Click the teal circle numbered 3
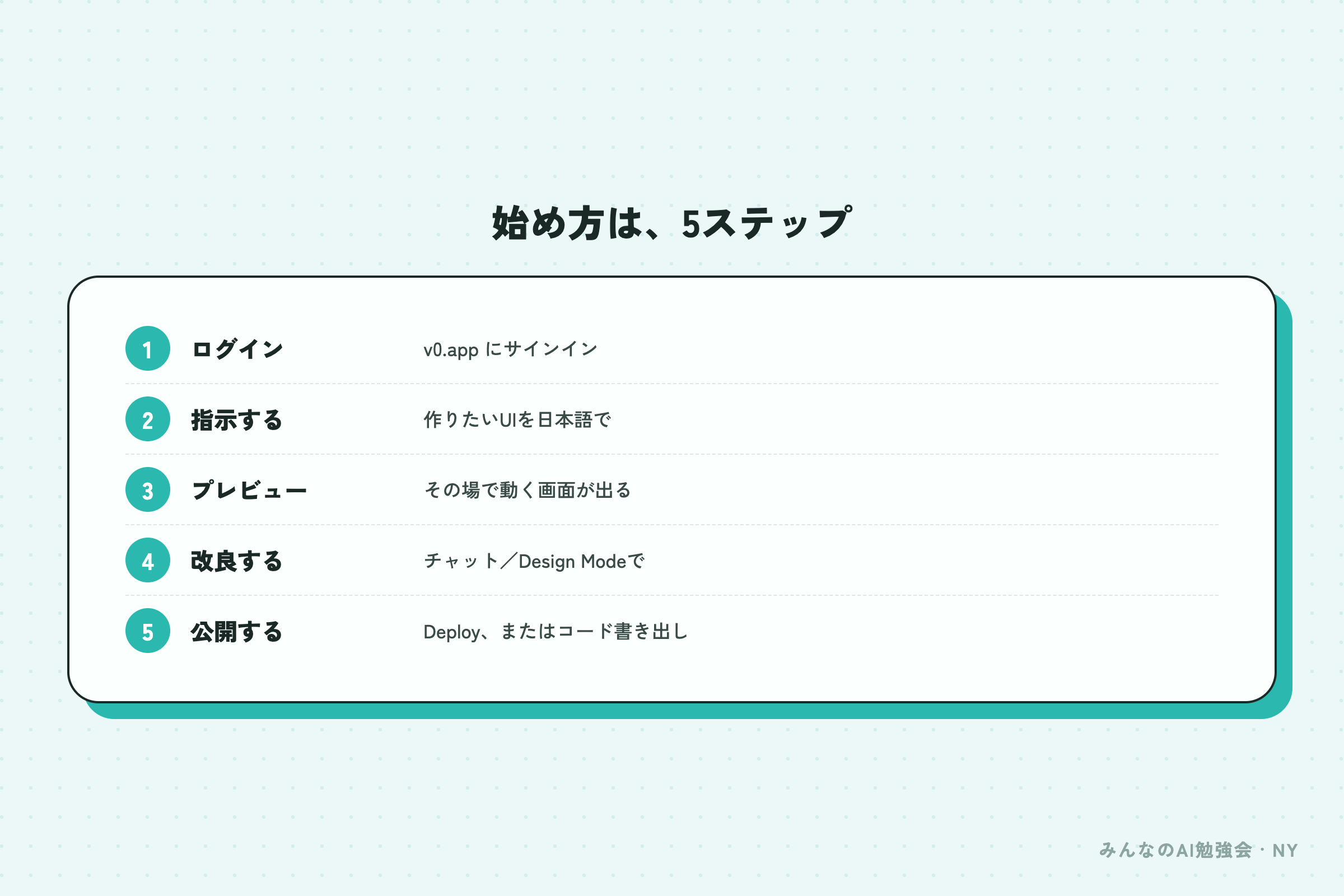1344x896 pixels. 147,489
